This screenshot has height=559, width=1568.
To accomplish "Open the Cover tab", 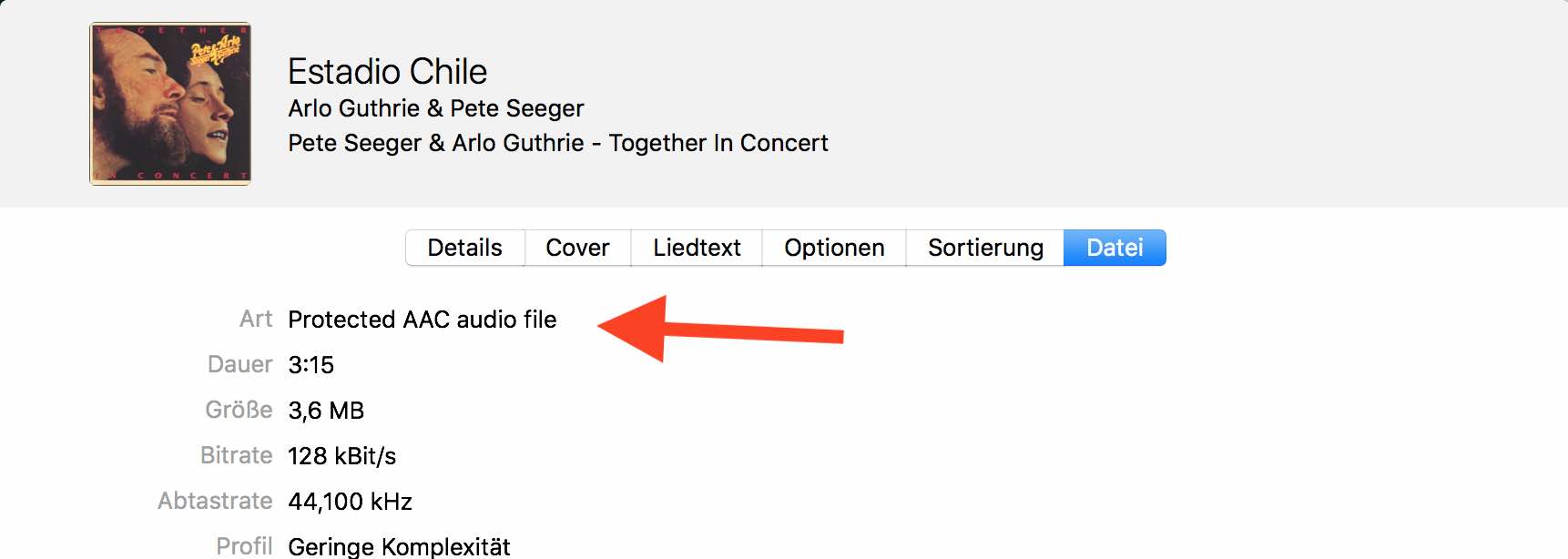I will tap(577, 248).
